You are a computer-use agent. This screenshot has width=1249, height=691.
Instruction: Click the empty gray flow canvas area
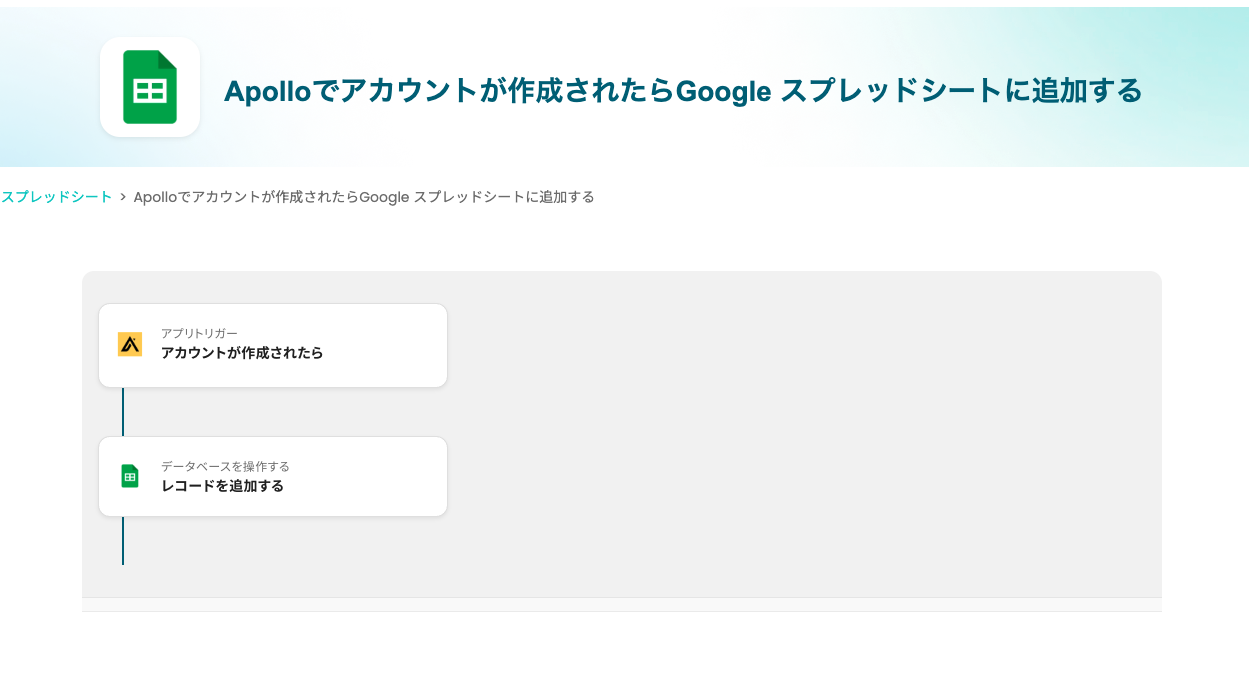[x=800, y=430]
